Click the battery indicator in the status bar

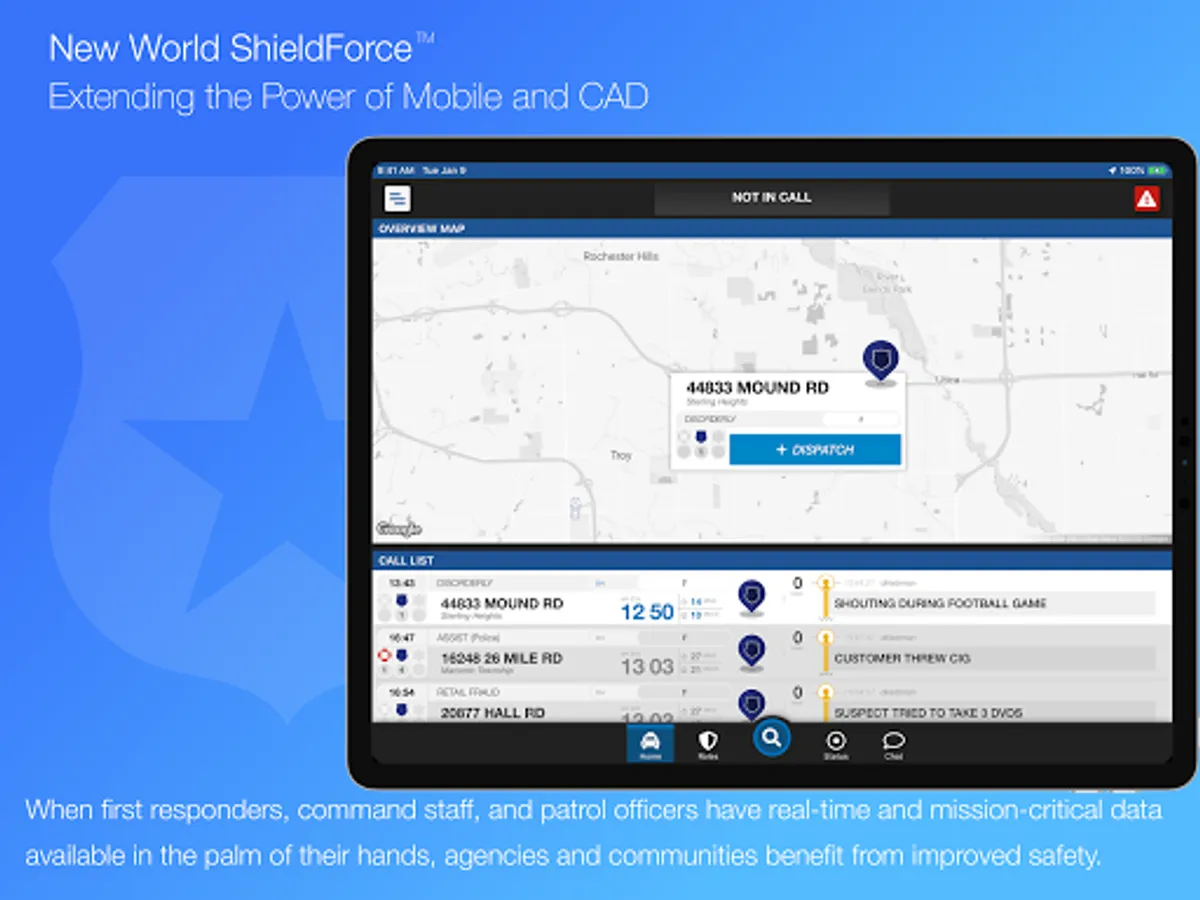(x=1157, y=171)
